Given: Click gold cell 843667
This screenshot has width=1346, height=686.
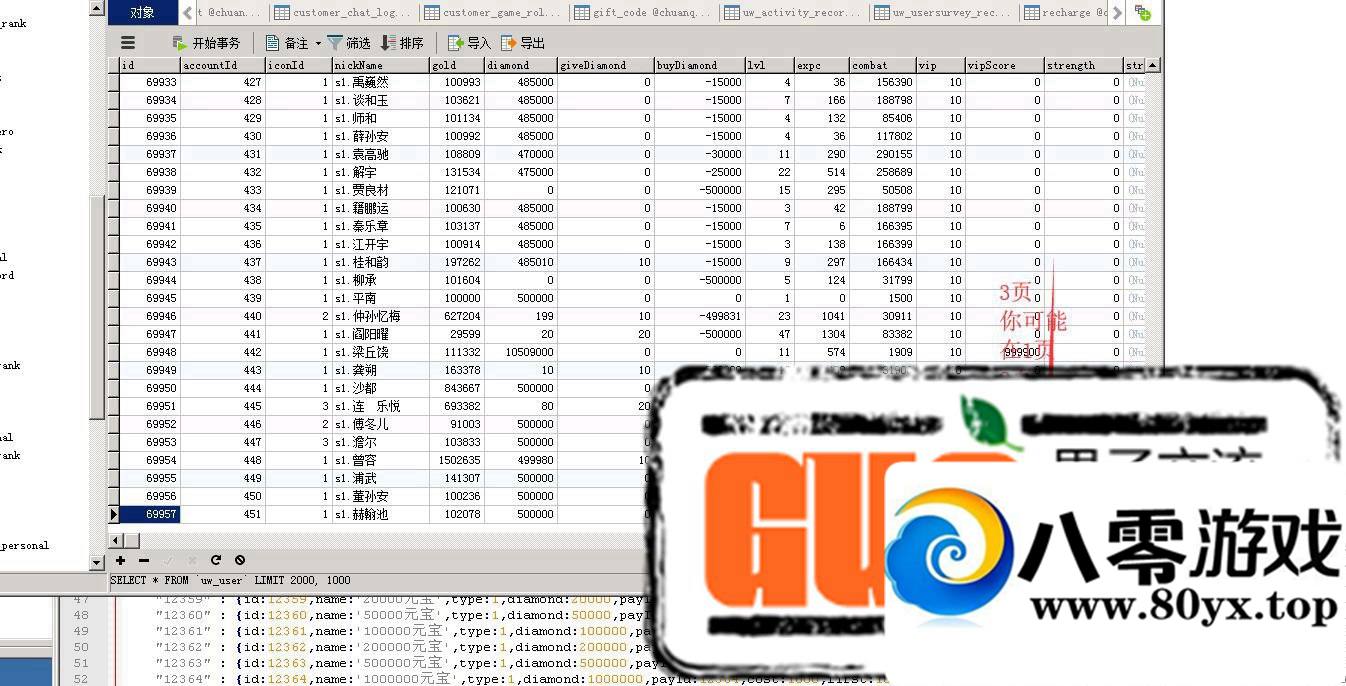Looking at the screenshot, I should tap(457, 388).
